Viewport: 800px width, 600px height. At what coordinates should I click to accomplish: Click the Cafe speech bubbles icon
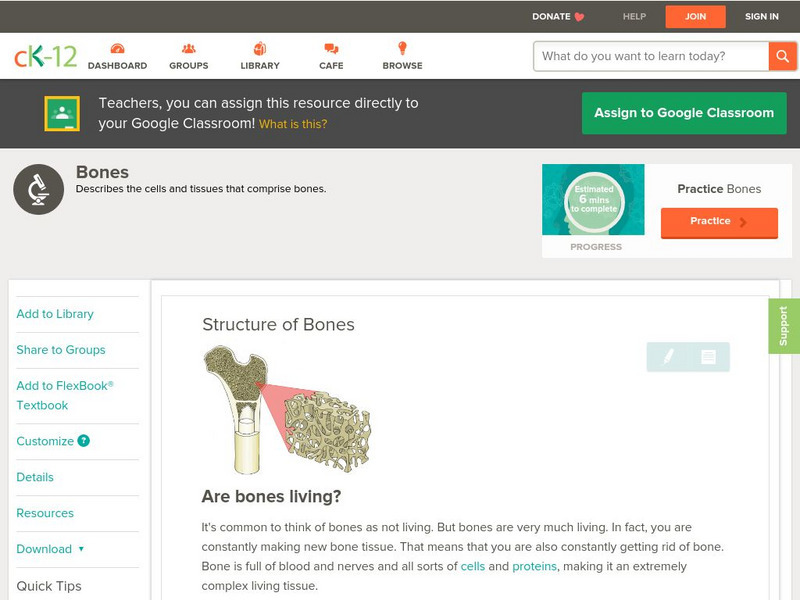329,47
